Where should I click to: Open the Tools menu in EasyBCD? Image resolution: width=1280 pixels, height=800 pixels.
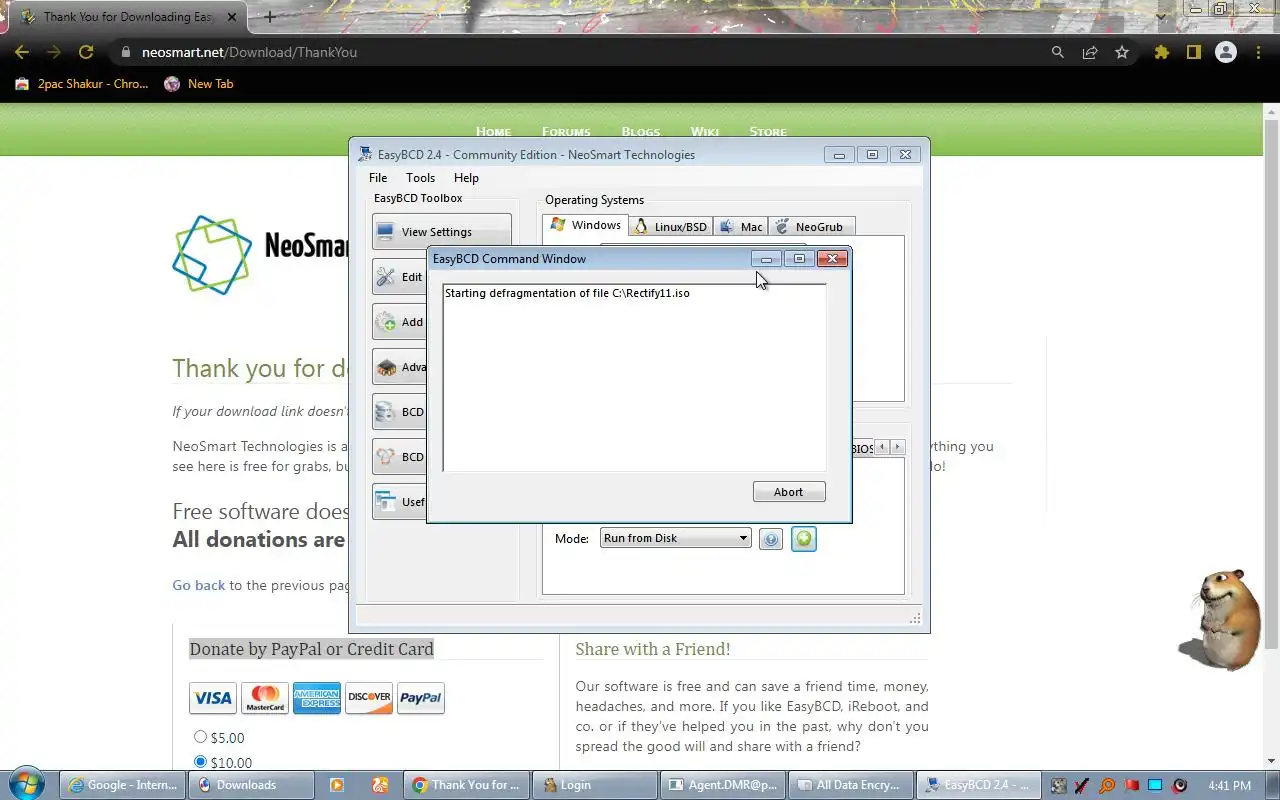(x=420, y=178)
